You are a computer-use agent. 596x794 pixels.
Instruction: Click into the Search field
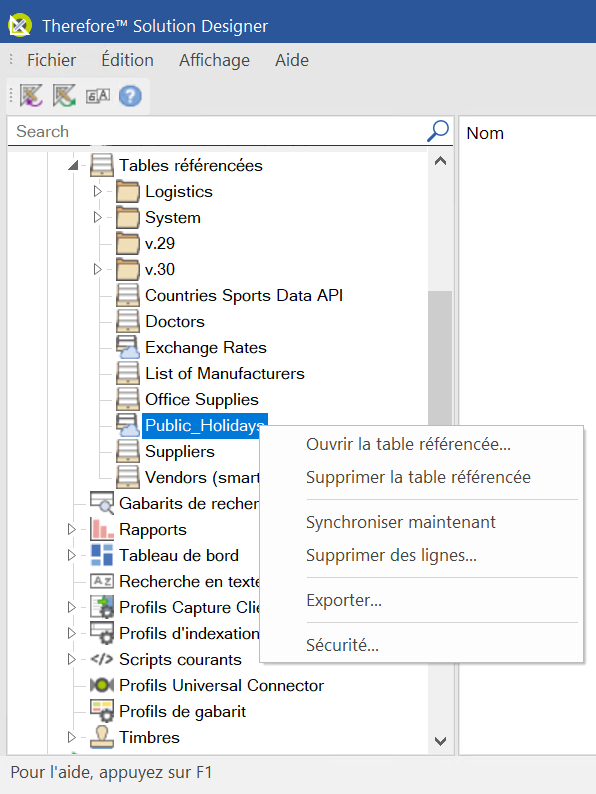(x=218, y=131)
